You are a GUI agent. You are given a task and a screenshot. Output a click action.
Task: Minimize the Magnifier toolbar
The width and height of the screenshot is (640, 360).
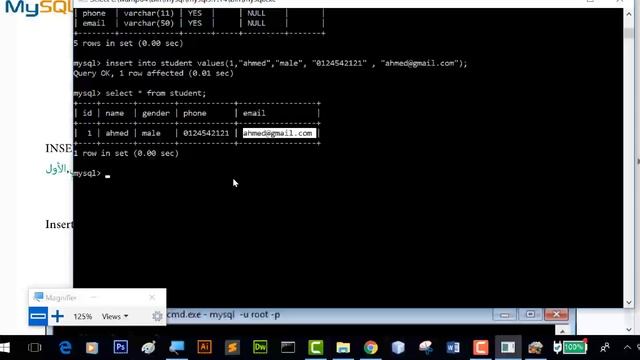coord(93,298)
